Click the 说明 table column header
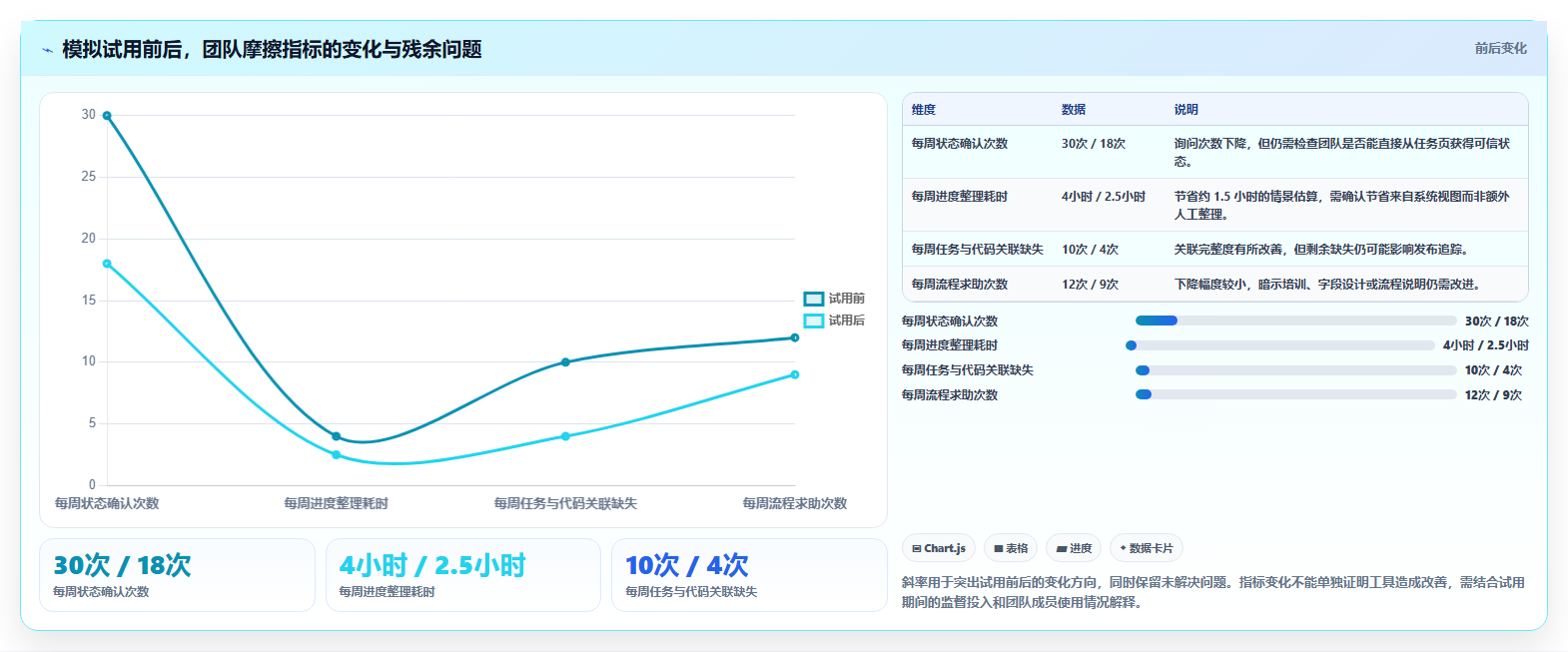This screenshot has height=652, width=1568. (1186, 110)
